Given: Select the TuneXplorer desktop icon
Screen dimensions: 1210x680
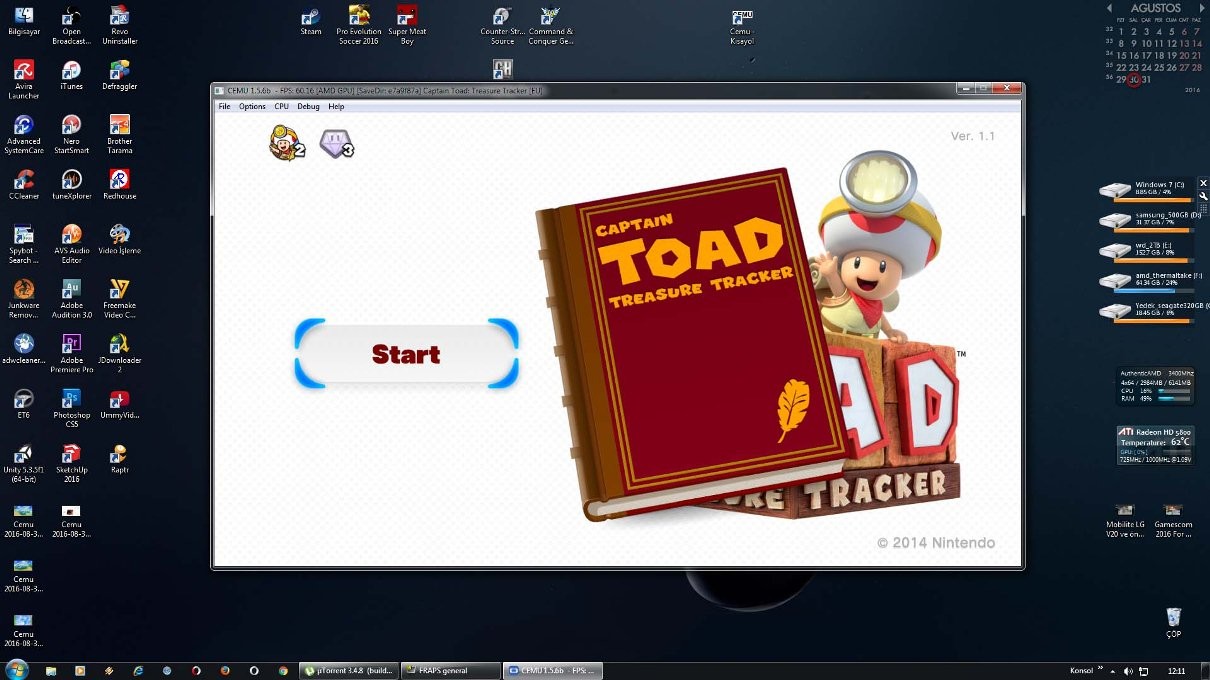Looking at the screenshot, I should click(71, 185).
